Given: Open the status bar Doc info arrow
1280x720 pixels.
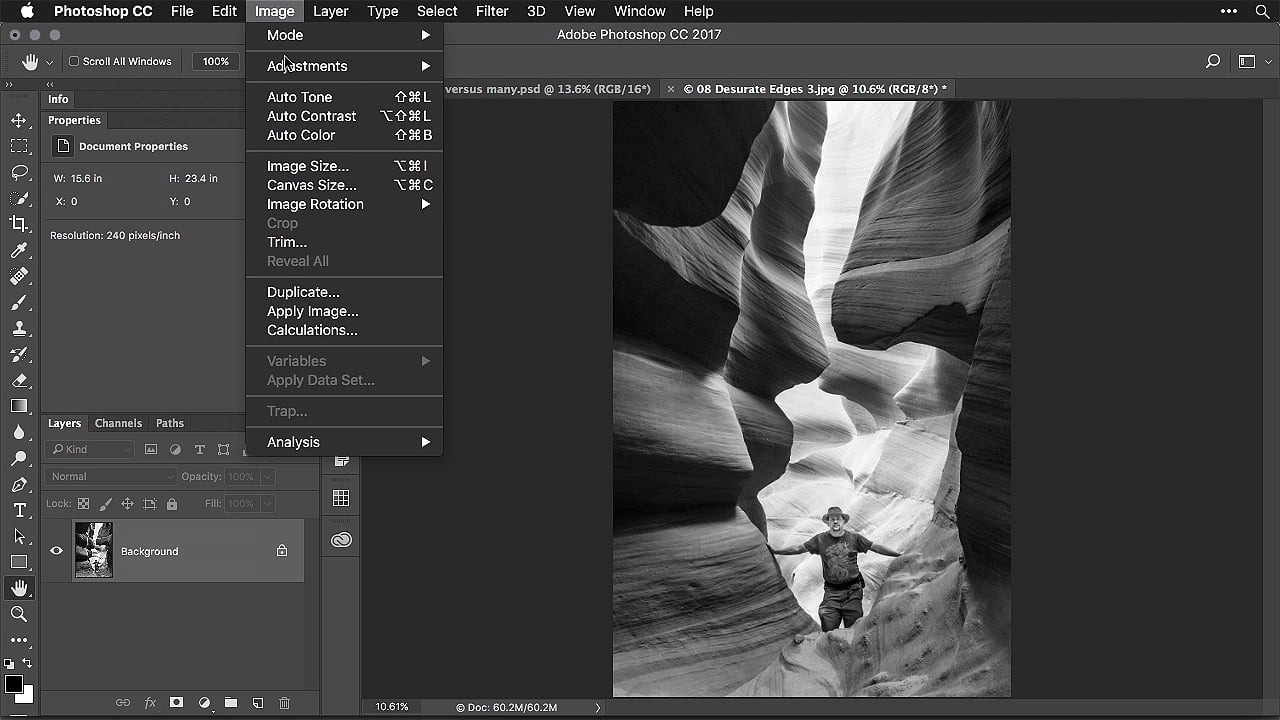Looking at the screenshot, I should point(598,707).
